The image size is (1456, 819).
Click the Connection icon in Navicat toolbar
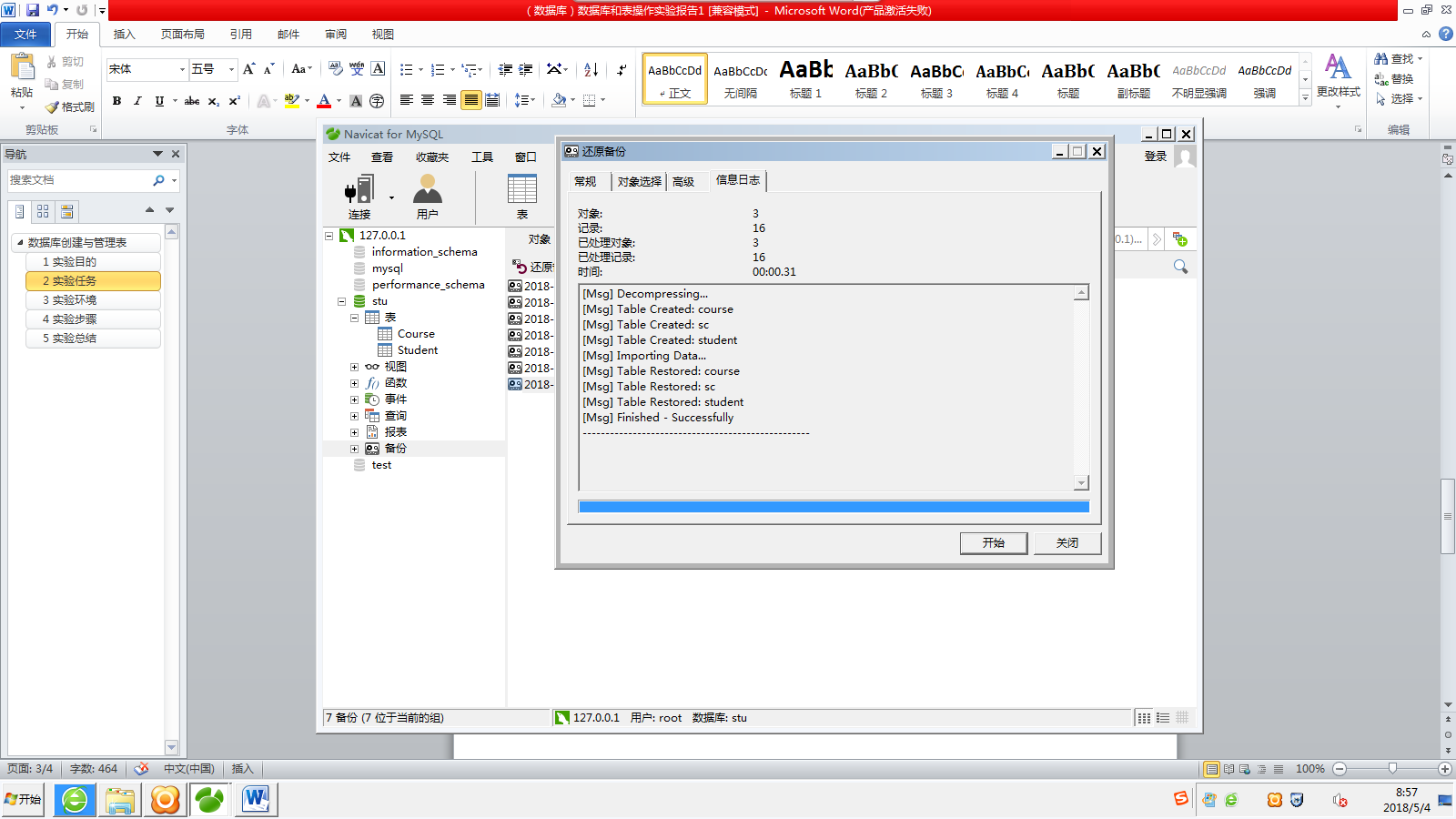click(x=359, y=190)
